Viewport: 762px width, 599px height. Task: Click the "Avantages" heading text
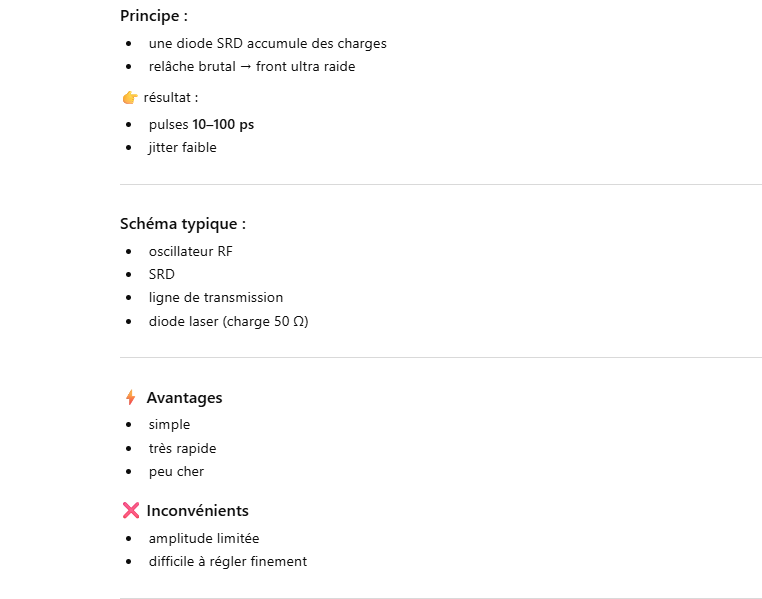point(184,398)
